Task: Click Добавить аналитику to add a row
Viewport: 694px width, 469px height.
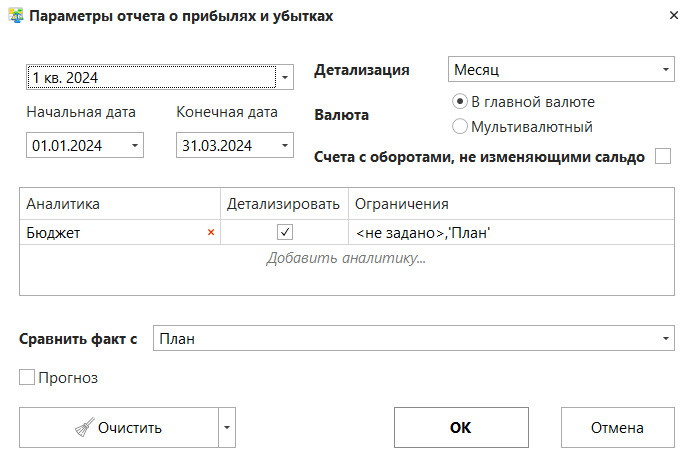Action: [x=346, y=259]
